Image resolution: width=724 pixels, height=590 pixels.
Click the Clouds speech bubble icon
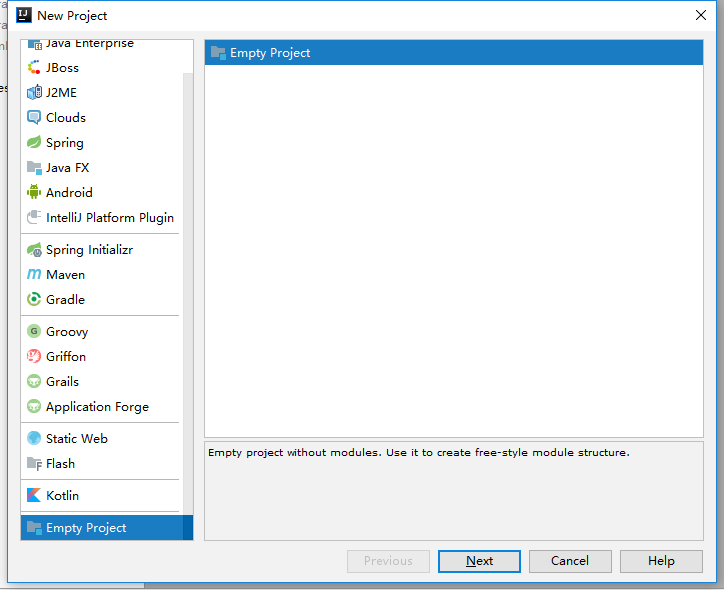[34, 117]
